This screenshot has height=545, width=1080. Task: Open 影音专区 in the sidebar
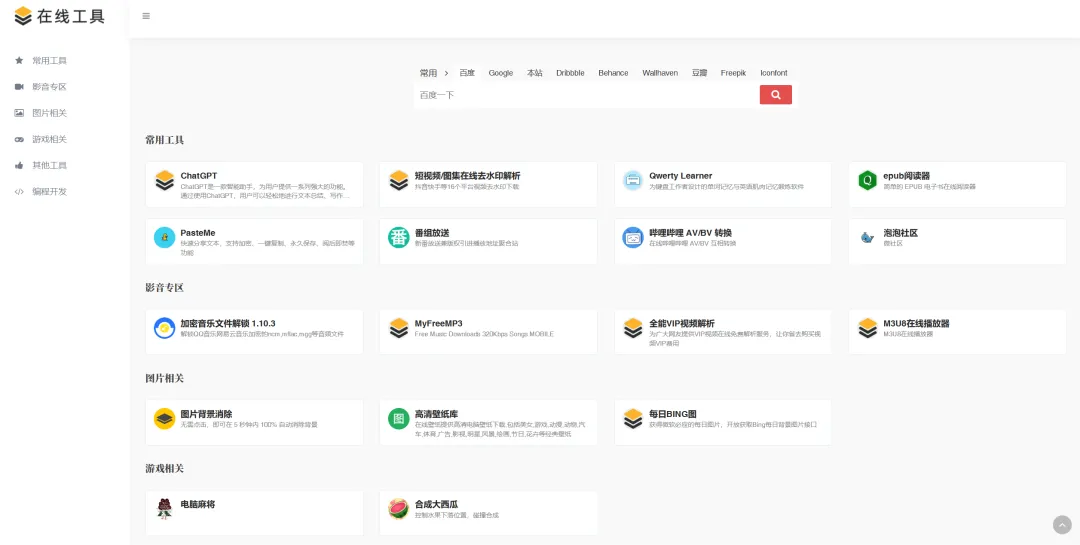[x=50, y=87]
